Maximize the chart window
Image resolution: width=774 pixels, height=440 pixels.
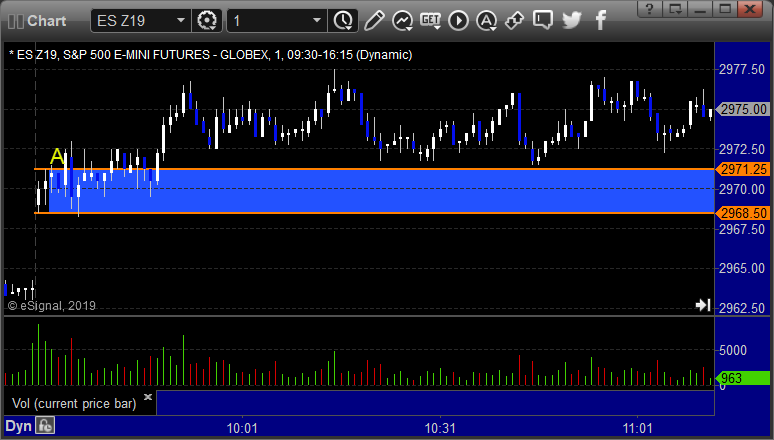click(725, 9)
